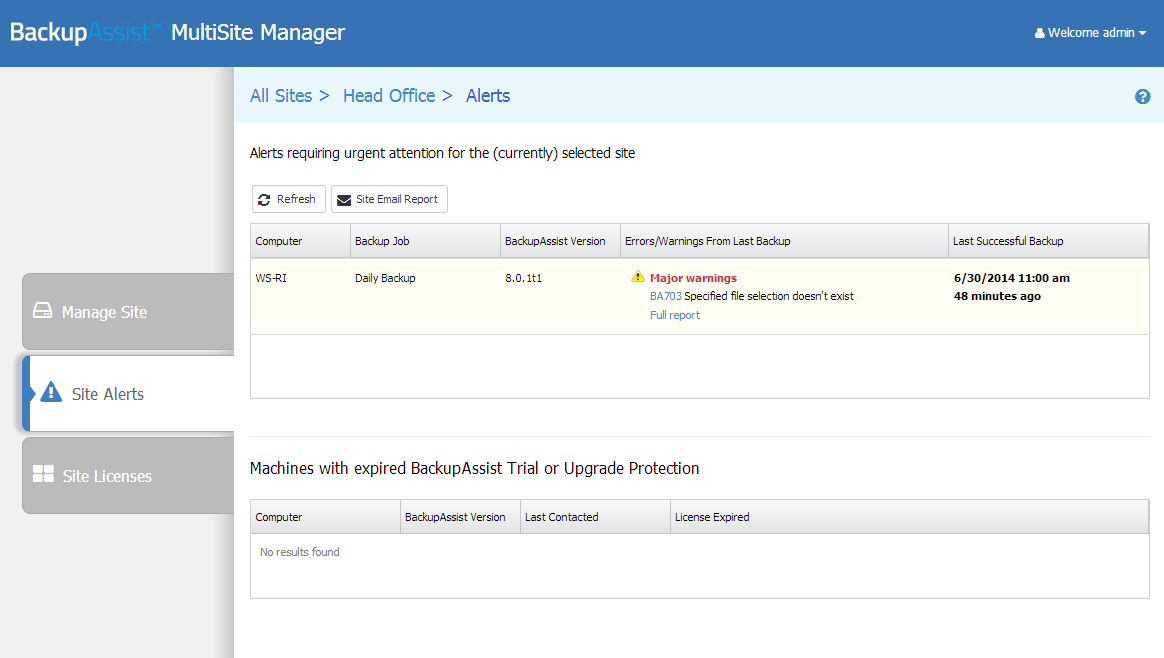The image size is (1164, 658).
Task: Select the Site Alerts tab
Action: point(128,394)
